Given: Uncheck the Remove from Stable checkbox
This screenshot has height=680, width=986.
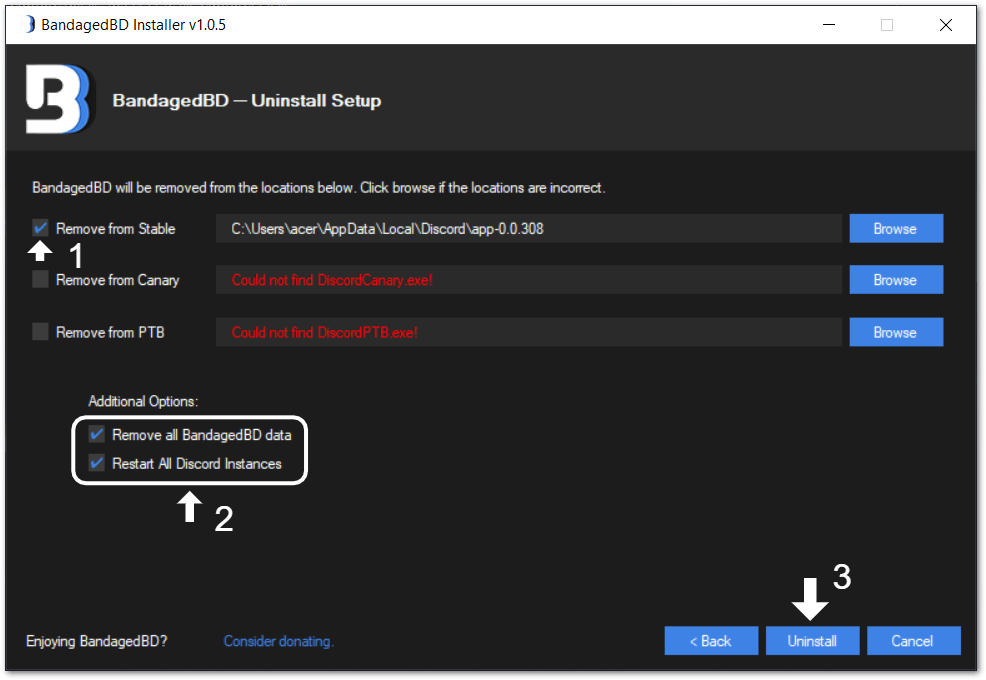Looking at the screenshot, I should pyautogui.click(x=40, y=228).
